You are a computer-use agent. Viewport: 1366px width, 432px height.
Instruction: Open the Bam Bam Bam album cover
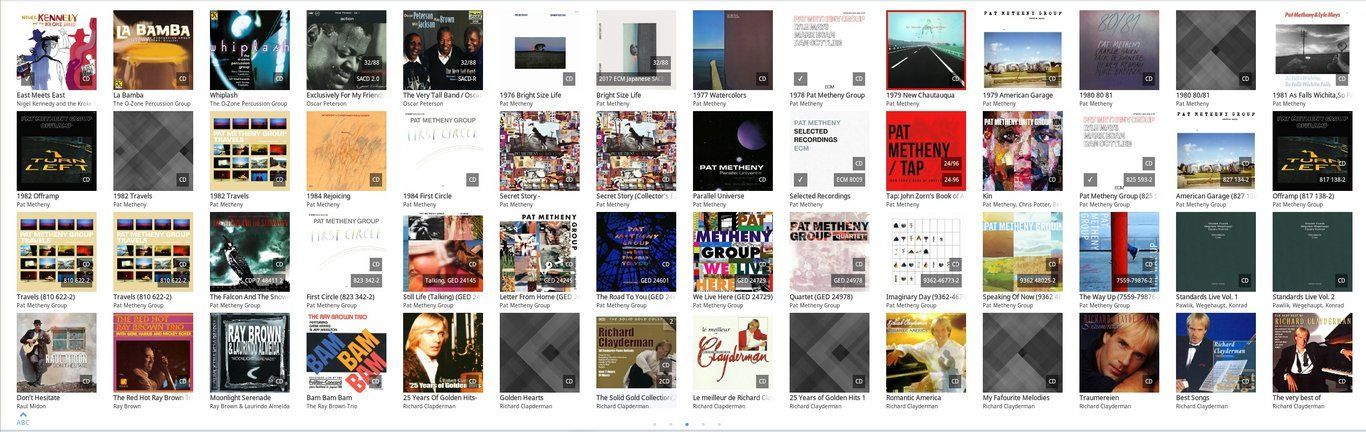[346, 353]
